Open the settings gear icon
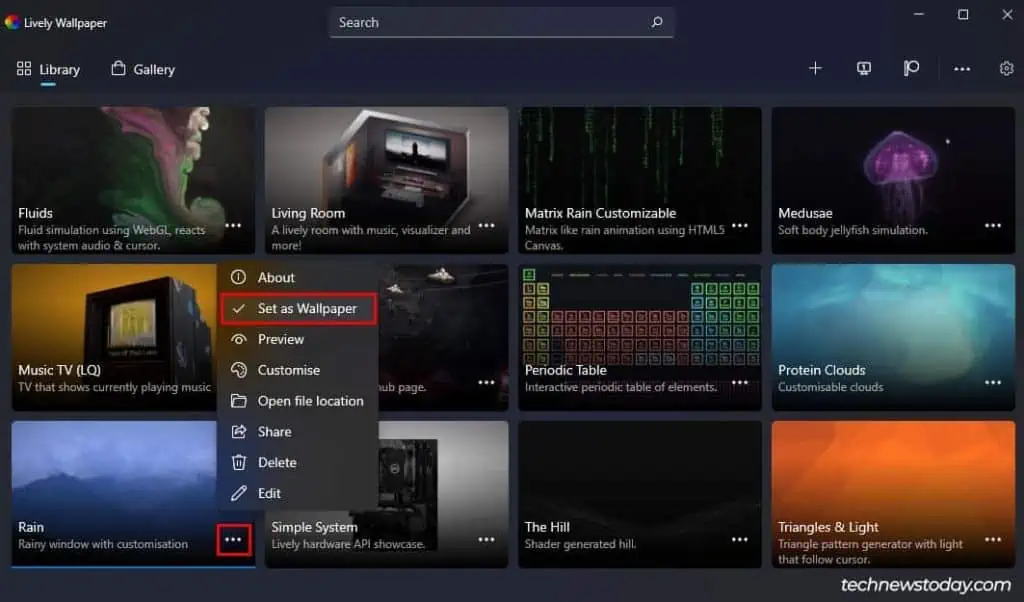Viewport: 1024px width, 602px height. (x=1006, y=68)
